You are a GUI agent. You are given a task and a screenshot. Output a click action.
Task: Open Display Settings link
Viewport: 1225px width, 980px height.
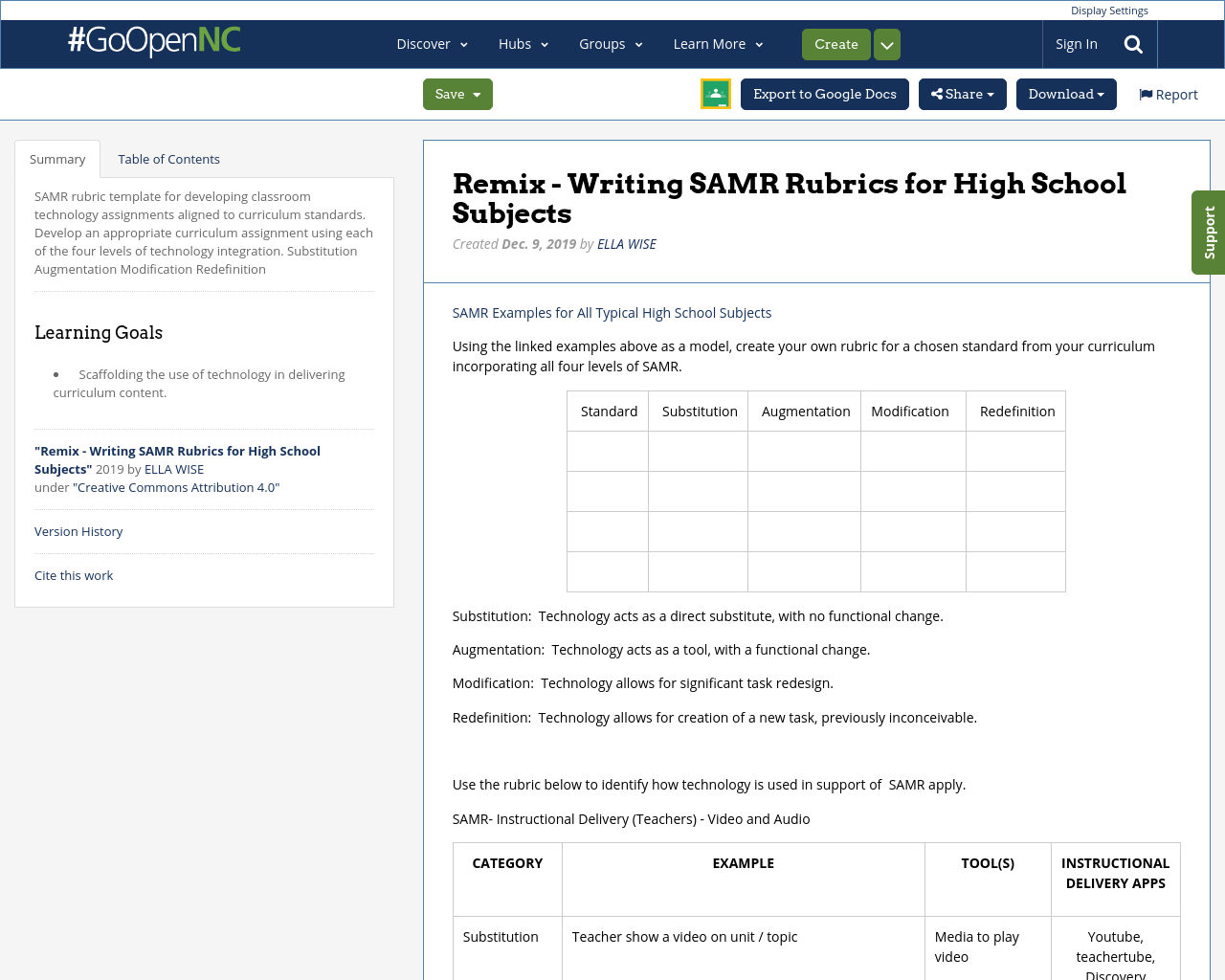[x=1108, y=11]
